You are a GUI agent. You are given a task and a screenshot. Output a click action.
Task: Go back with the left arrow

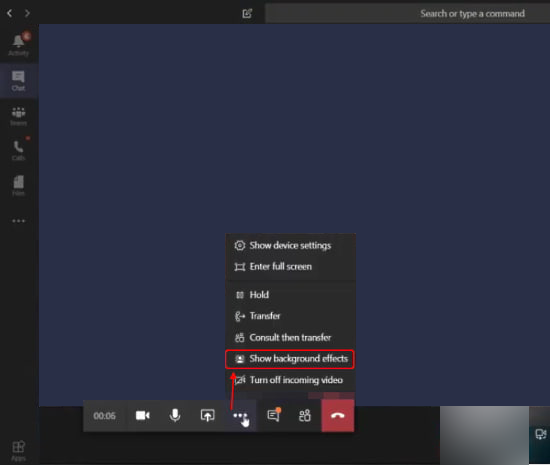[x=9, y=13]
